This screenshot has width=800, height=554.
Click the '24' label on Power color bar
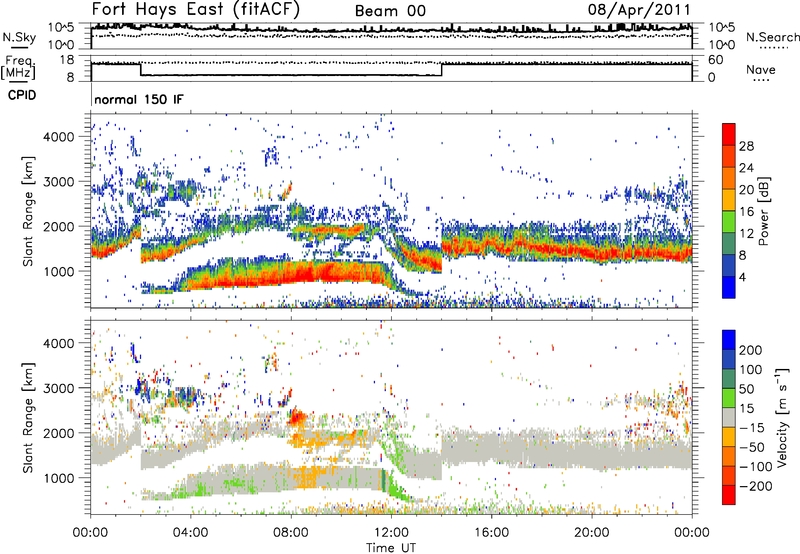point(746,168)
